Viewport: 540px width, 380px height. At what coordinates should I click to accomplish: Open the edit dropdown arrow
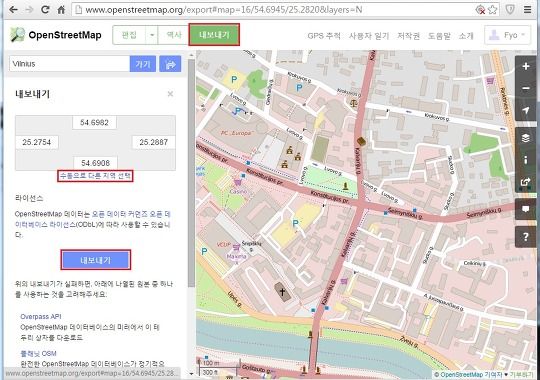(152, 35)
